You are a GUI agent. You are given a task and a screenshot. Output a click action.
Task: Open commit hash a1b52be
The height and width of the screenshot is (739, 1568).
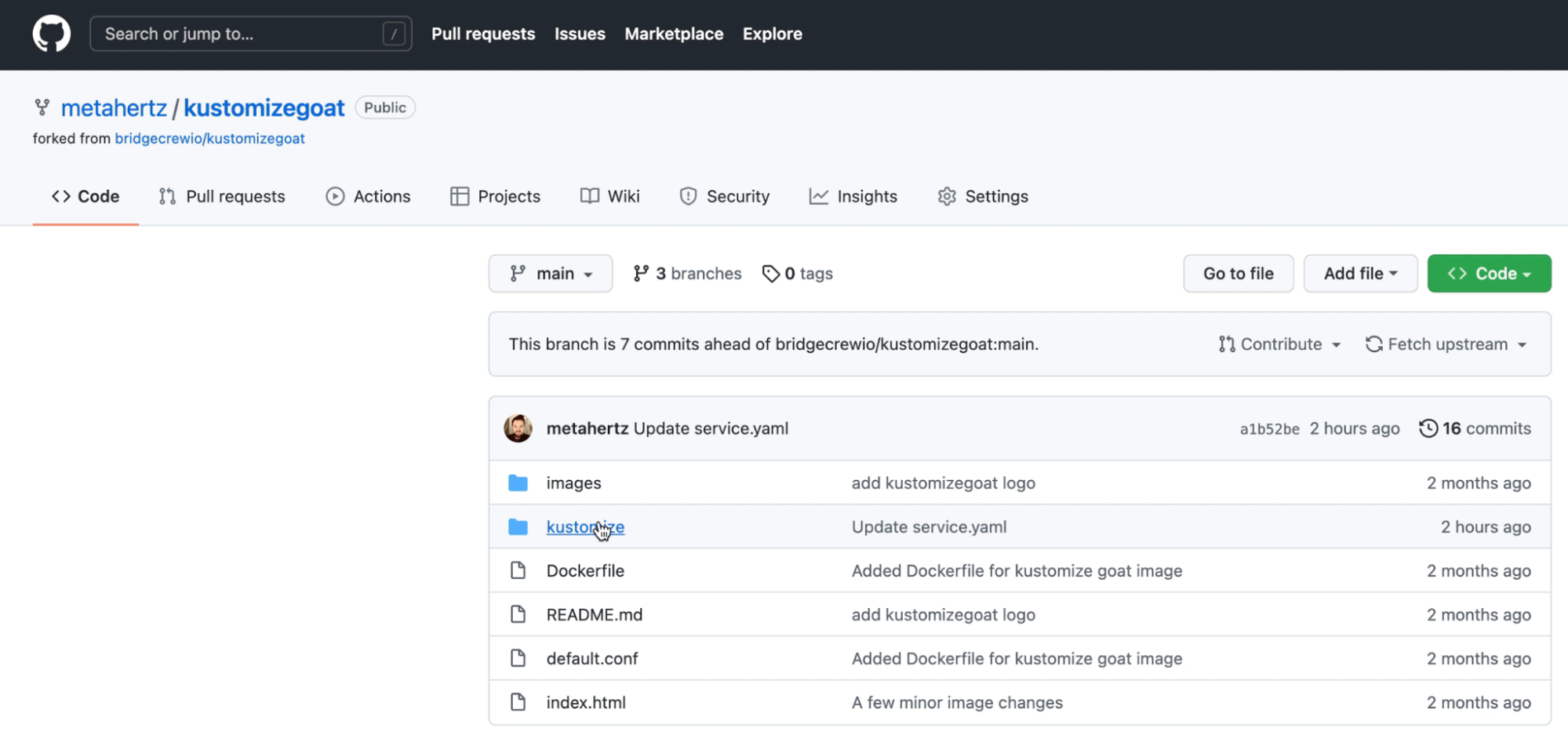[1269, 429]
